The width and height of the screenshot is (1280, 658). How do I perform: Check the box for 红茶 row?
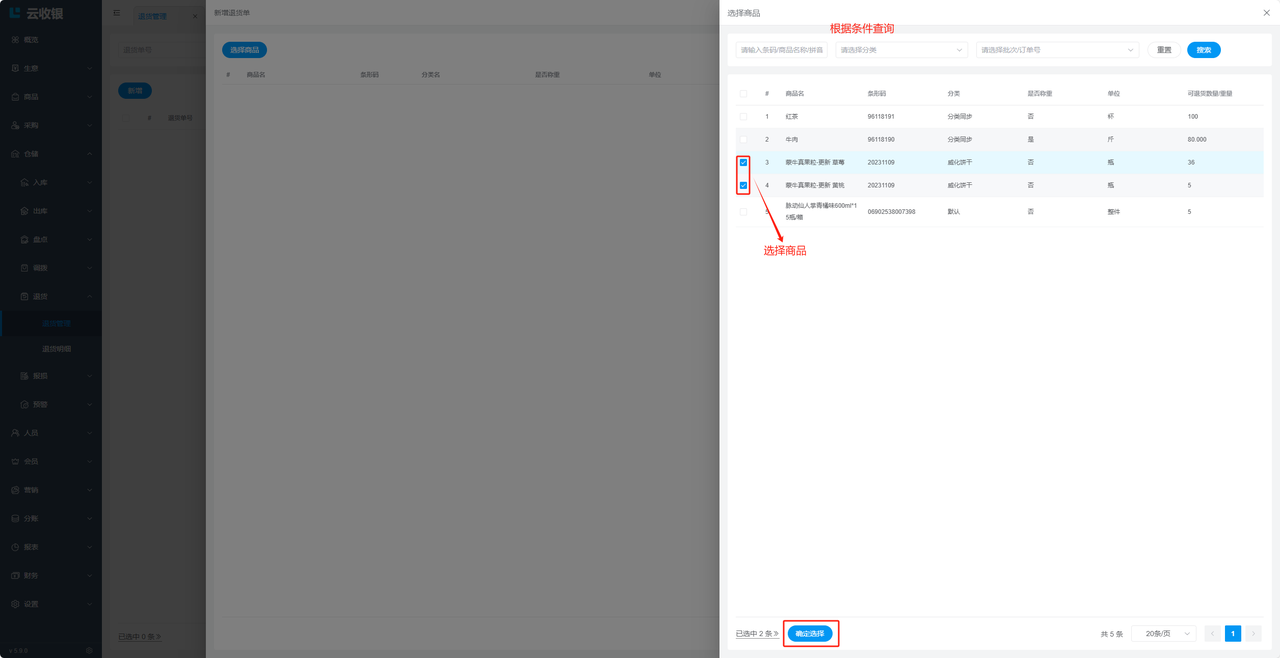click(x=743, y=117)
